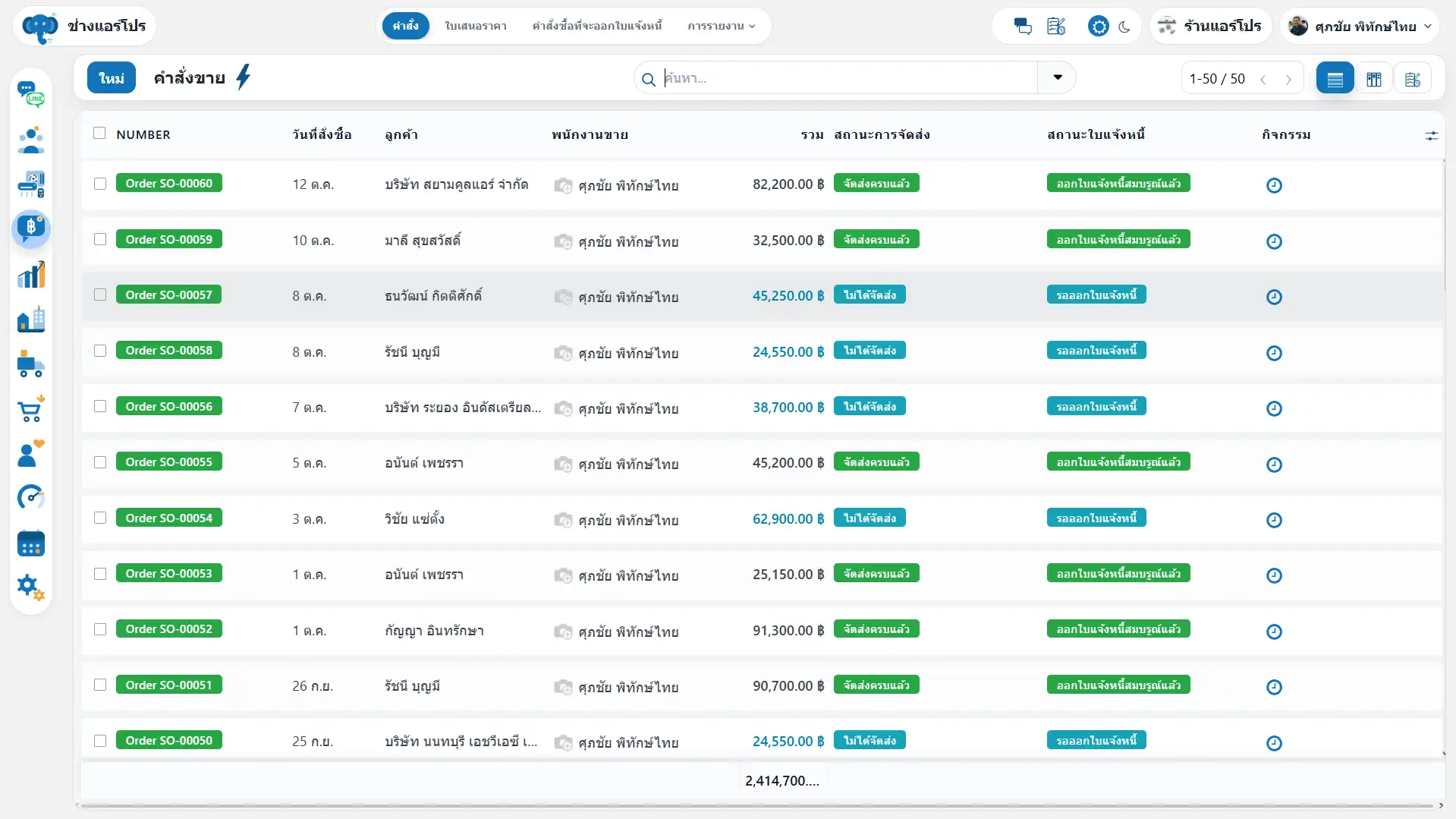Screen dimensions: 1456x819
Task: Open the bar chart reports sidebar icon
Action: pos(31,274)
